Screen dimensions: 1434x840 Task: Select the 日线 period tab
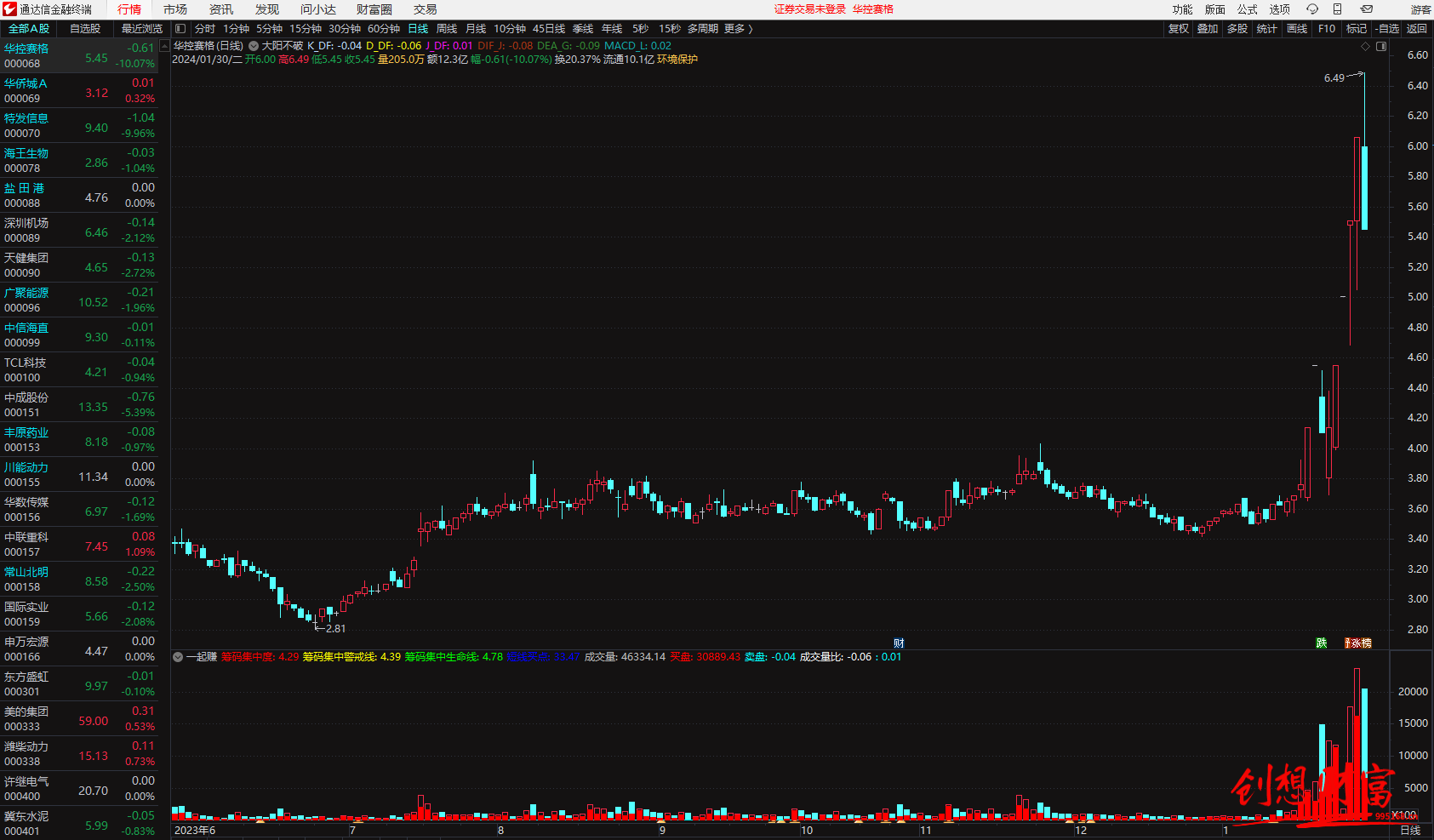pos(418,29)
